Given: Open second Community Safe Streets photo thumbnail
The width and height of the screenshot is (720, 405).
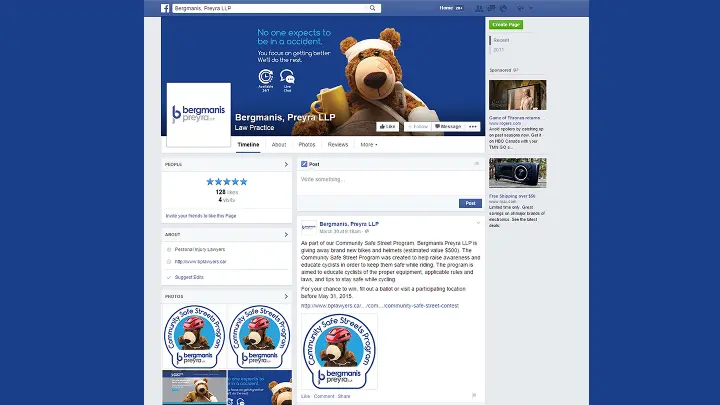Looking at the screenshot, I should [260, 336].
